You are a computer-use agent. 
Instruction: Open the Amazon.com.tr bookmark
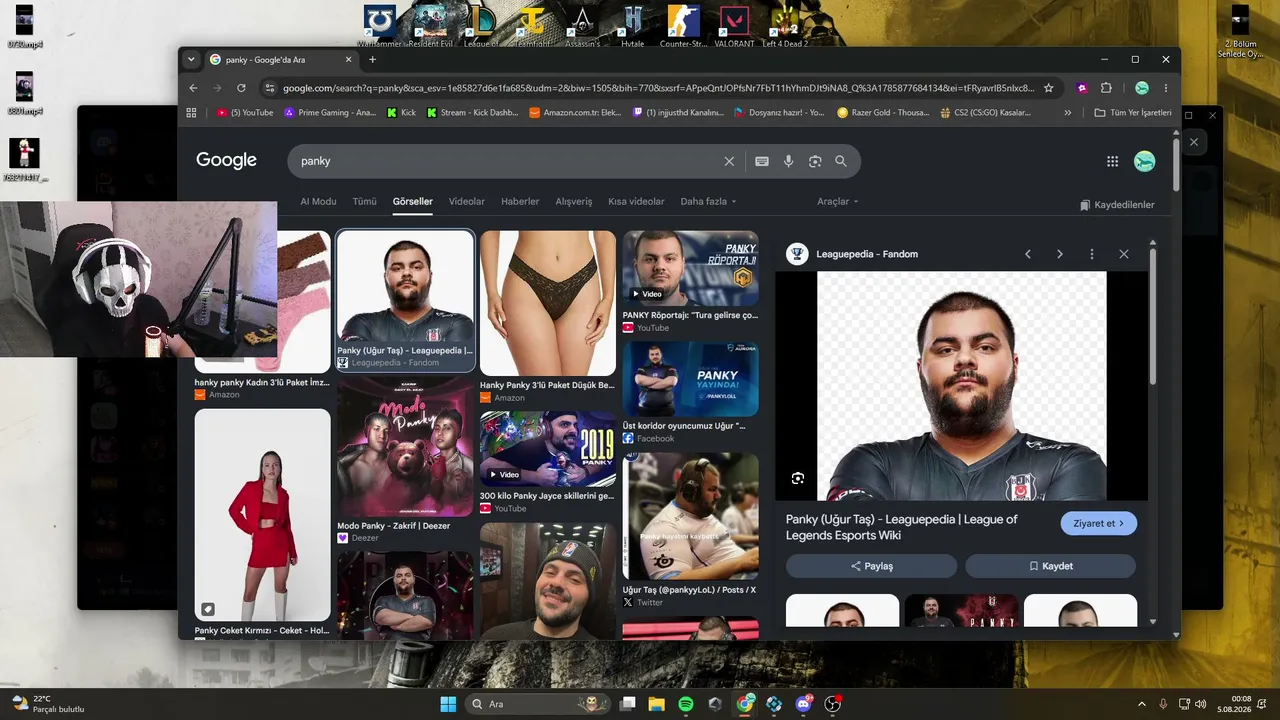[575, 113]
